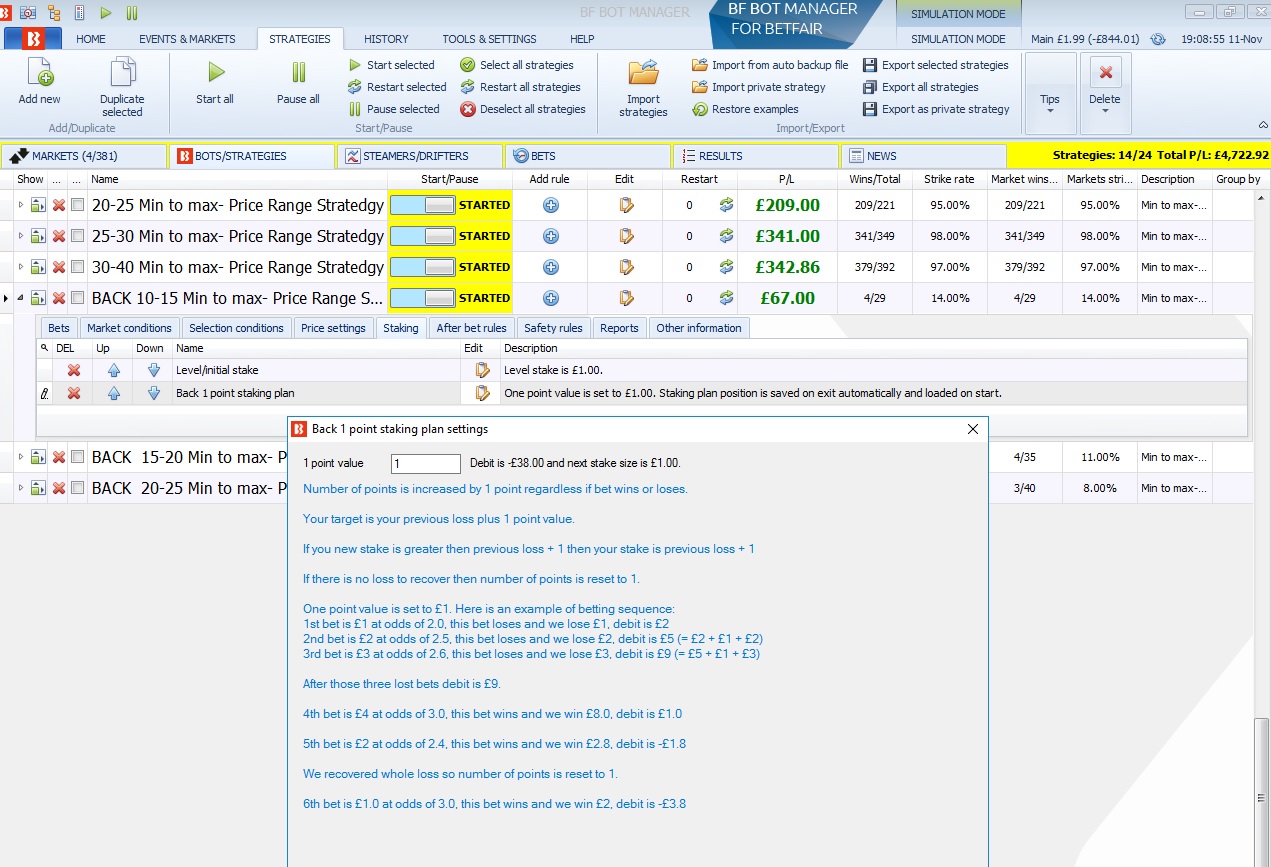The height and width of the screenshot is (867, 1271).
Task: Click the 1 point value input field
Action: 425,464
